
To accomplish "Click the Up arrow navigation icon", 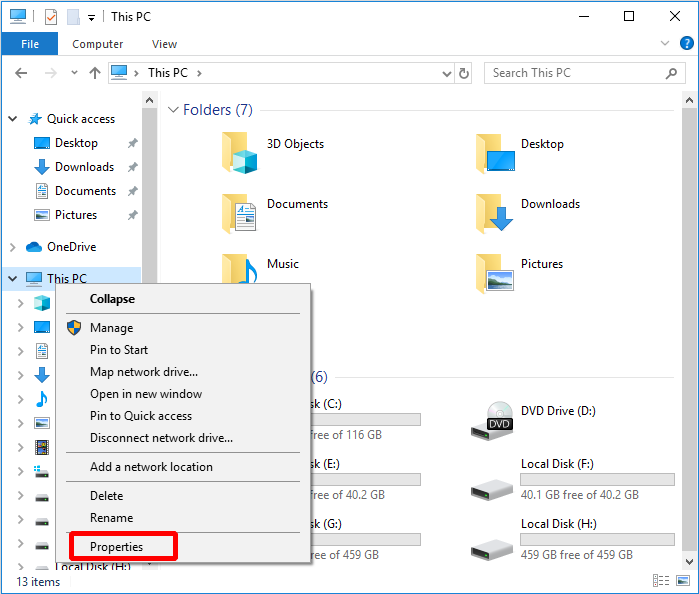I will pos(95,73).
